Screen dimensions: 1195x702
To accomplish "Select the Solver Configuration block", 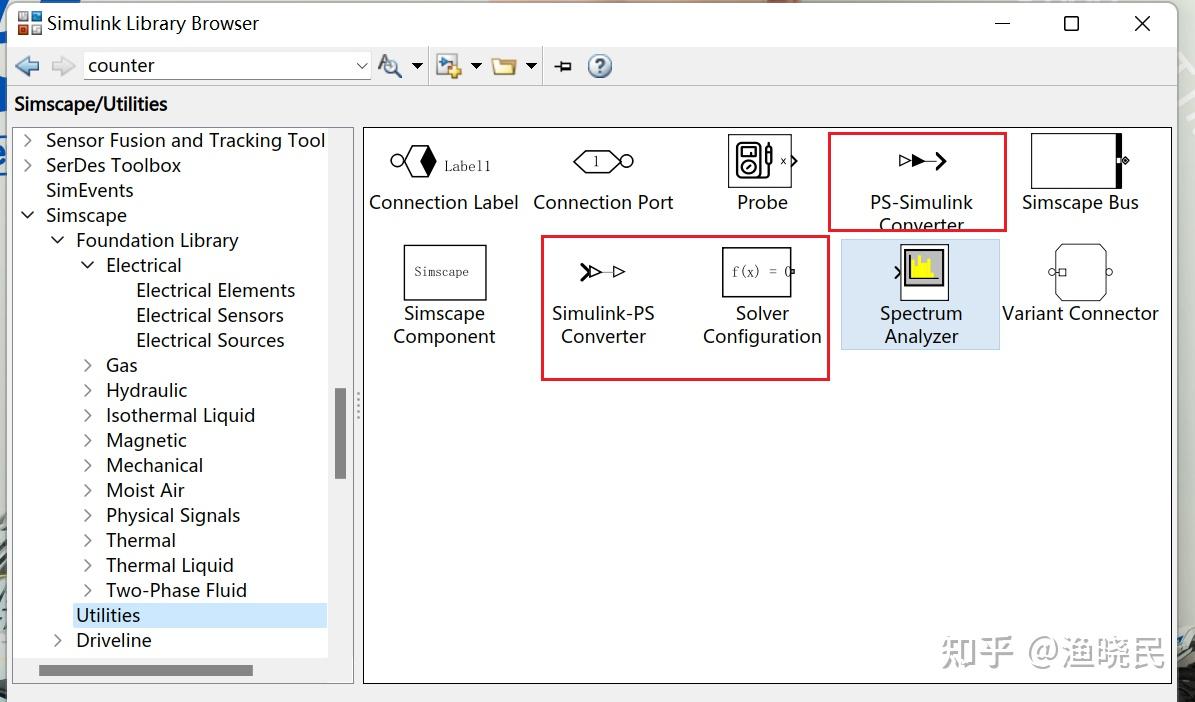I will (x=757, y=271).
